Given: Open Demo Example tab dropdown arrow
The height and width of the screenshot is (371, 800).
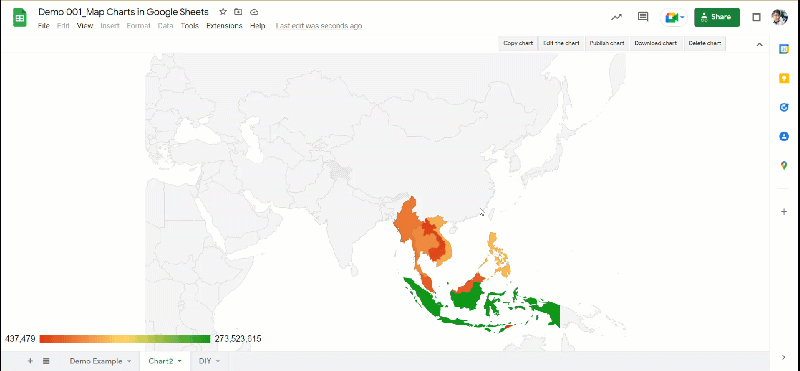Looking at the screenshot, I should coord(129,361).
